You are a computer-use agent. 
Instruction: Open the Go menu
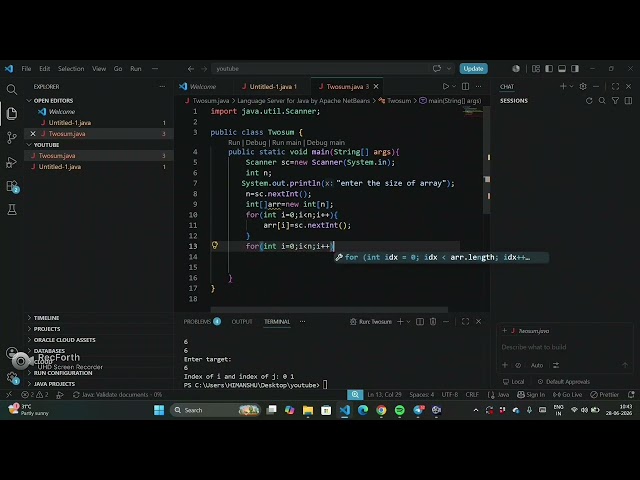(118, 69)
